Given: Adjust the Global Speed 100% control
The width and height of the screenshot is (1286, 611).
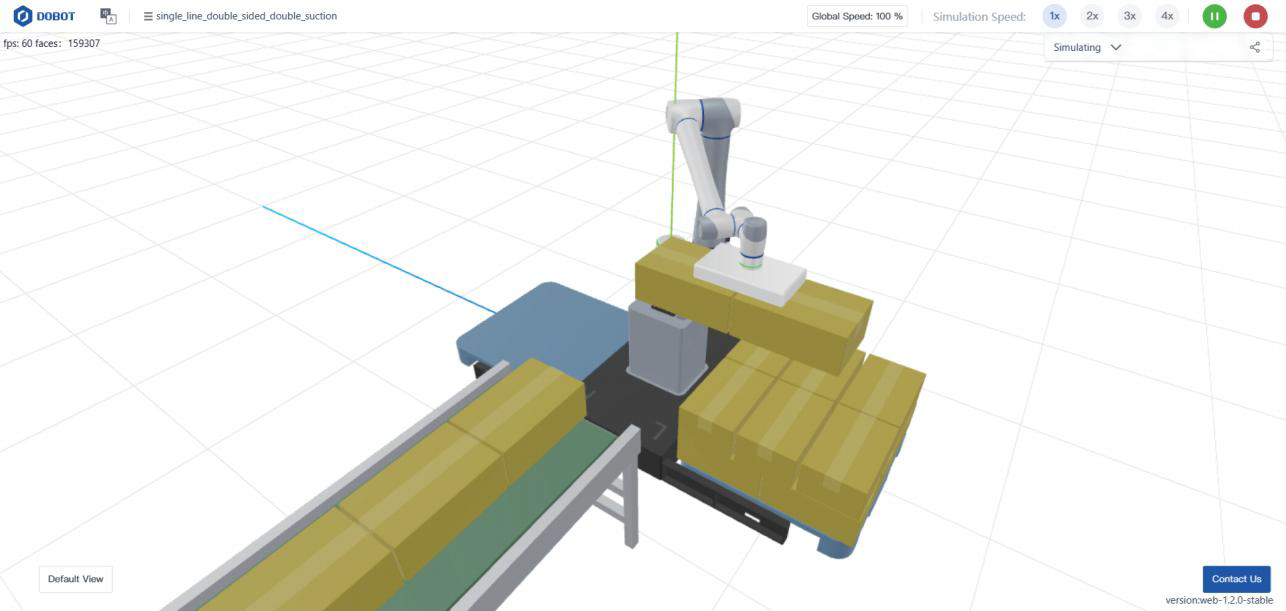Looking at the screenshot, I should click(x=856, y=16).
